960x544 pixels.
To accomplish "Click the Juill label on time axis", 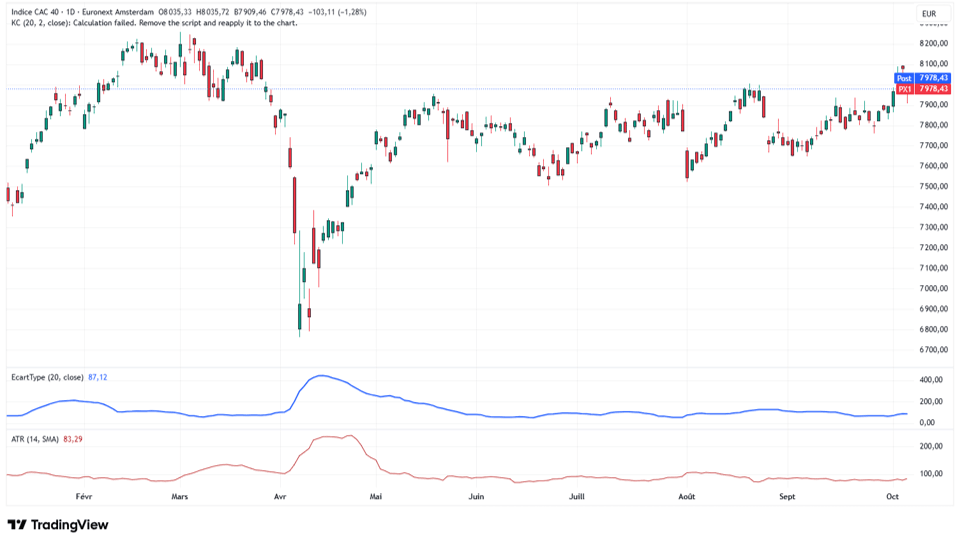I will (576, 496).
